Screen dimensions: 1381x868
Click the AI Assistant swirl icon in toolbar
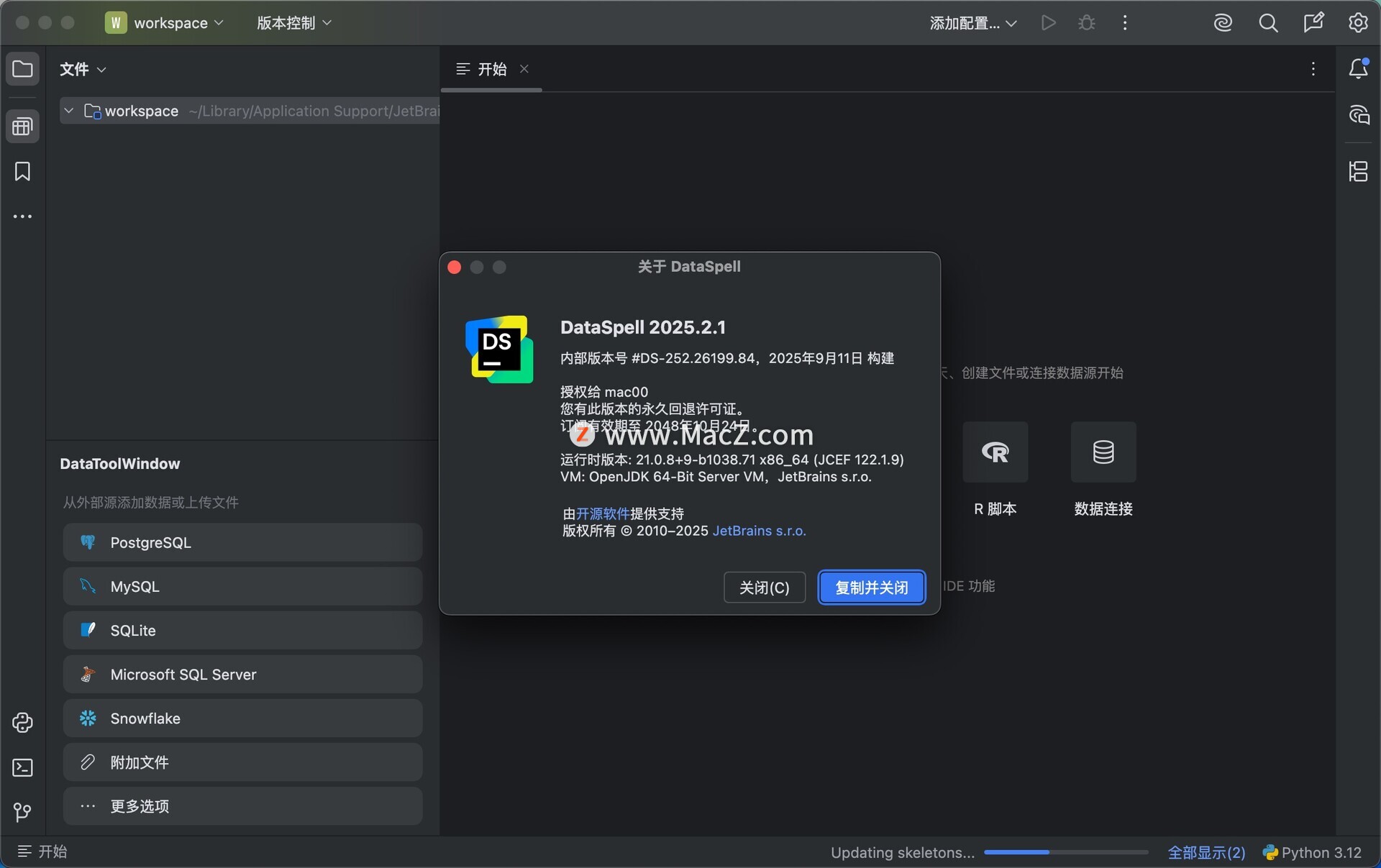(x=1223, y=23)
